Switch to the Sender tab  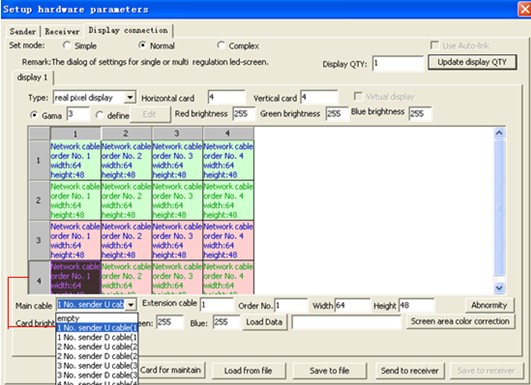coord(23,31)
